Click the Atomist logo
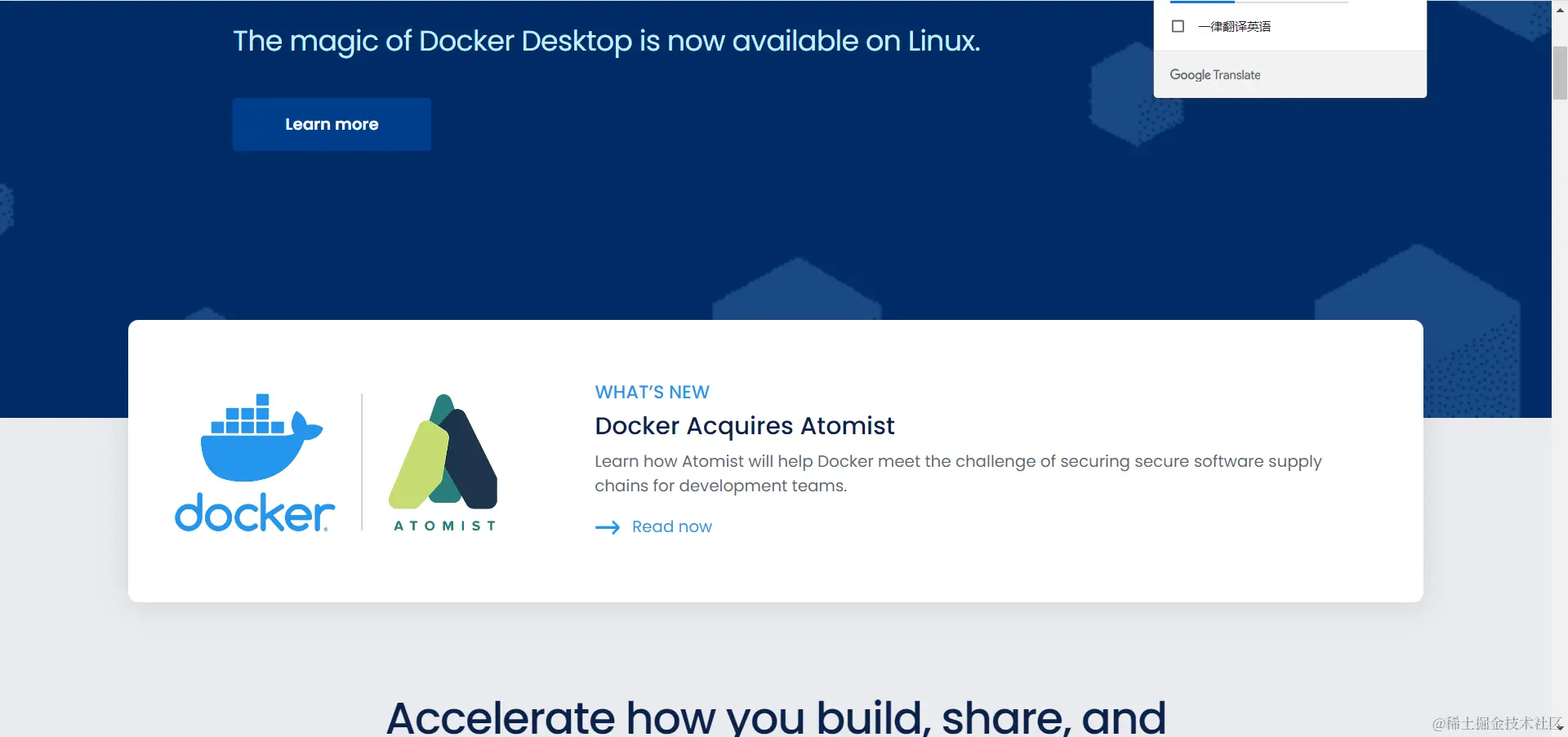Viewport: 1568px width, 737px height. tap(444, 463)
